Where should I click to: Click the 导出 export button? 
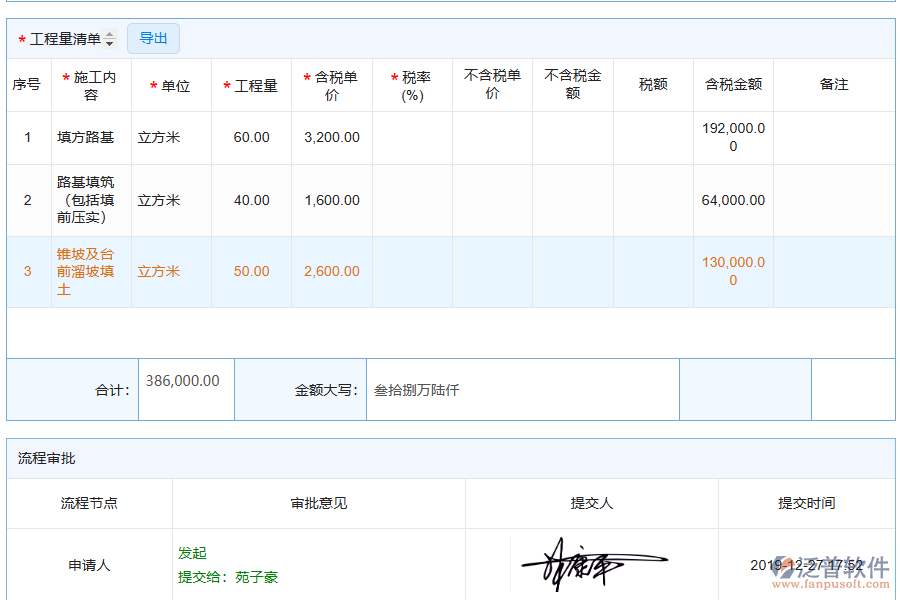click(x=153, y=38)
